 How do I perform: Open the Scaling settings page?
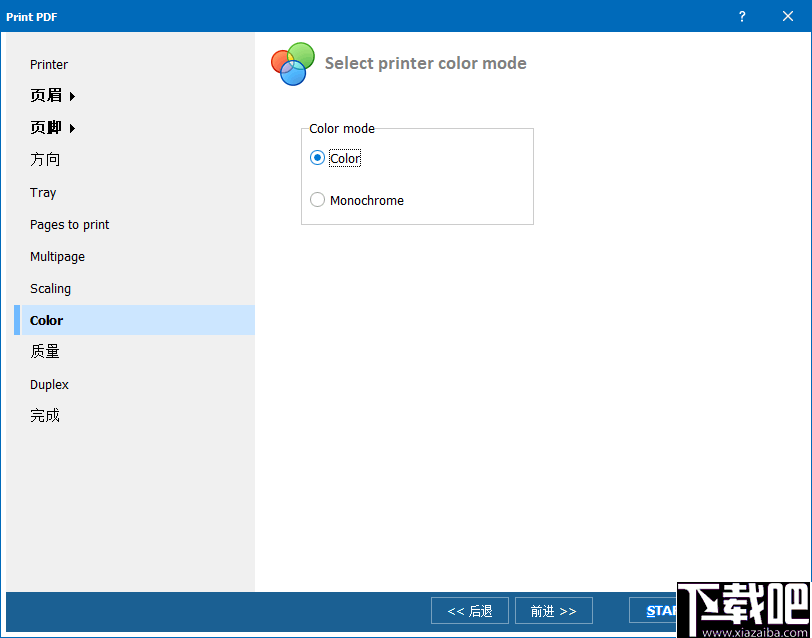click(50, 288)
